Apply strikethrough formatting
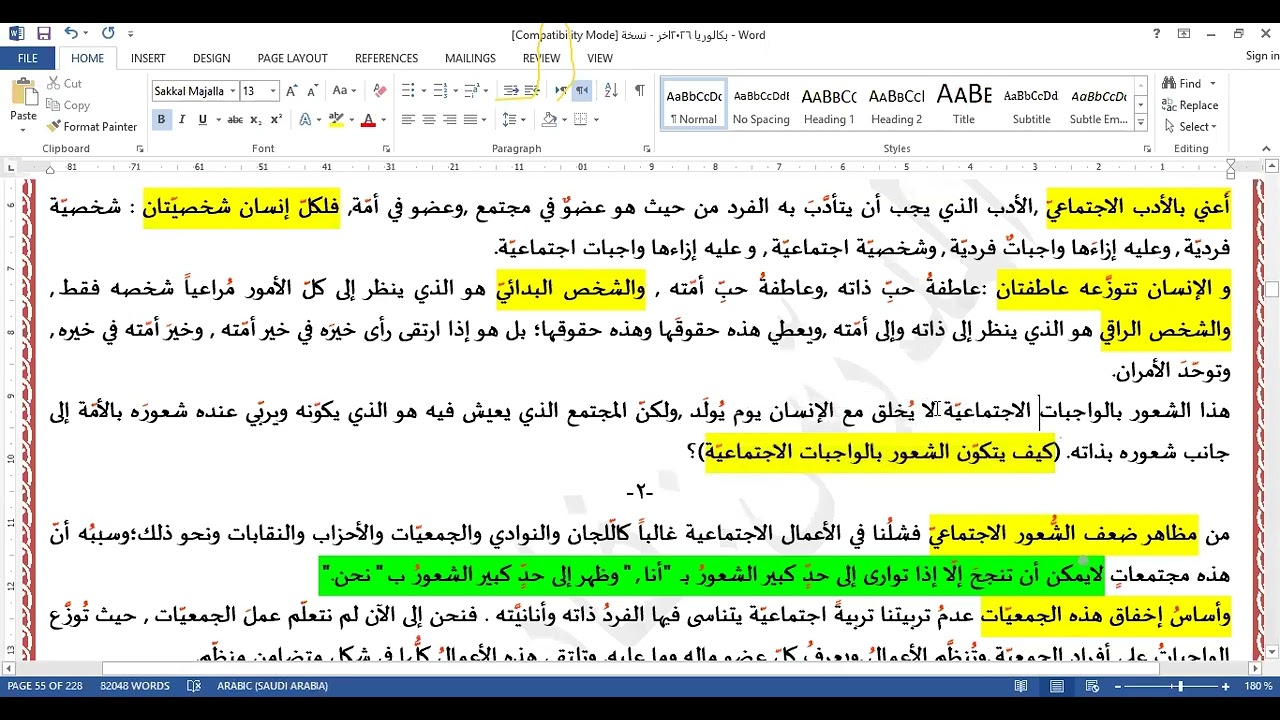This screenshot has height=720, width=1280. pyautogui.click(x=235, y=120)
